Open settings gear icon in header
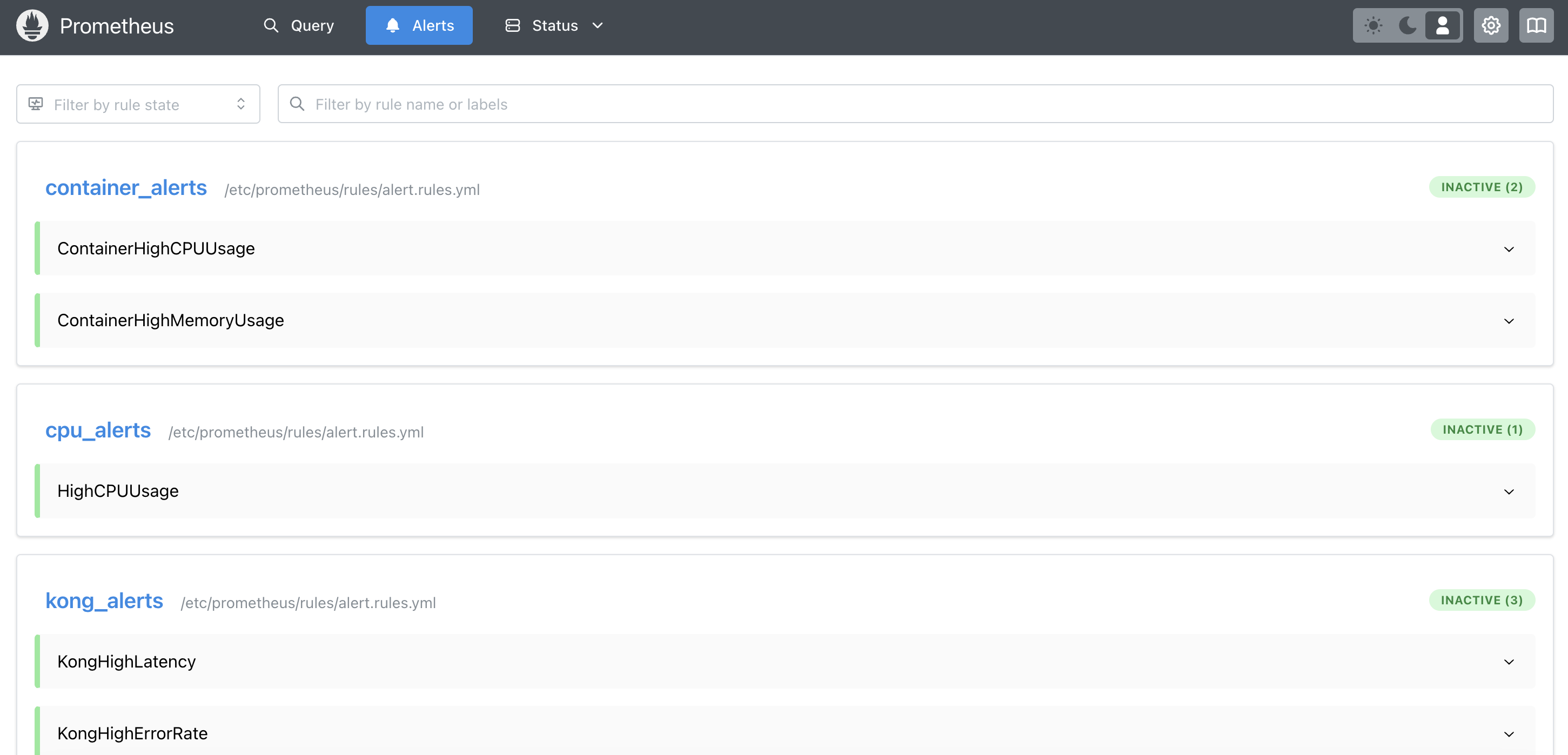Image resolution: width=1568 pixels, height=755 pixels. tap(1491, 25)
